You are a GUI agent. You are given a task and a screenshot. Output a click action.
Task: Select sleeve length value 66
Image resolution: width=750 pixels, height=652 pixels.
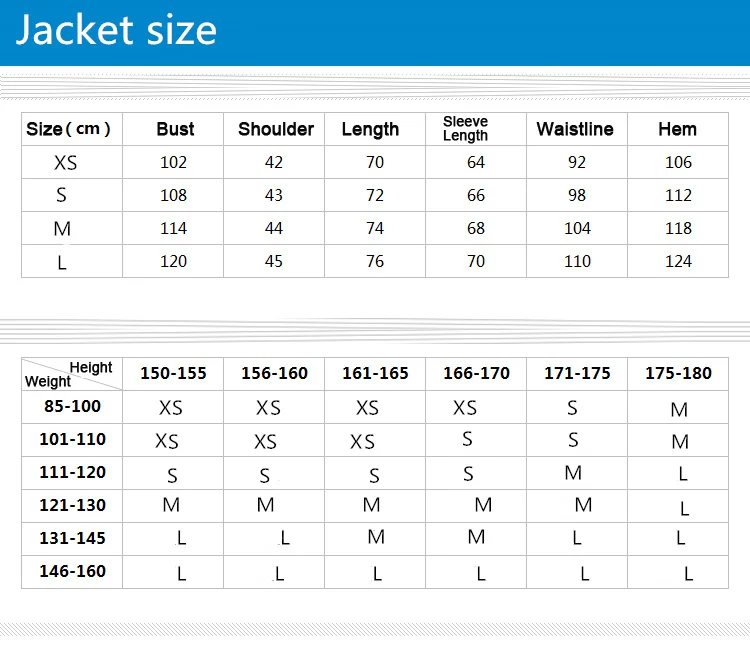476,195
